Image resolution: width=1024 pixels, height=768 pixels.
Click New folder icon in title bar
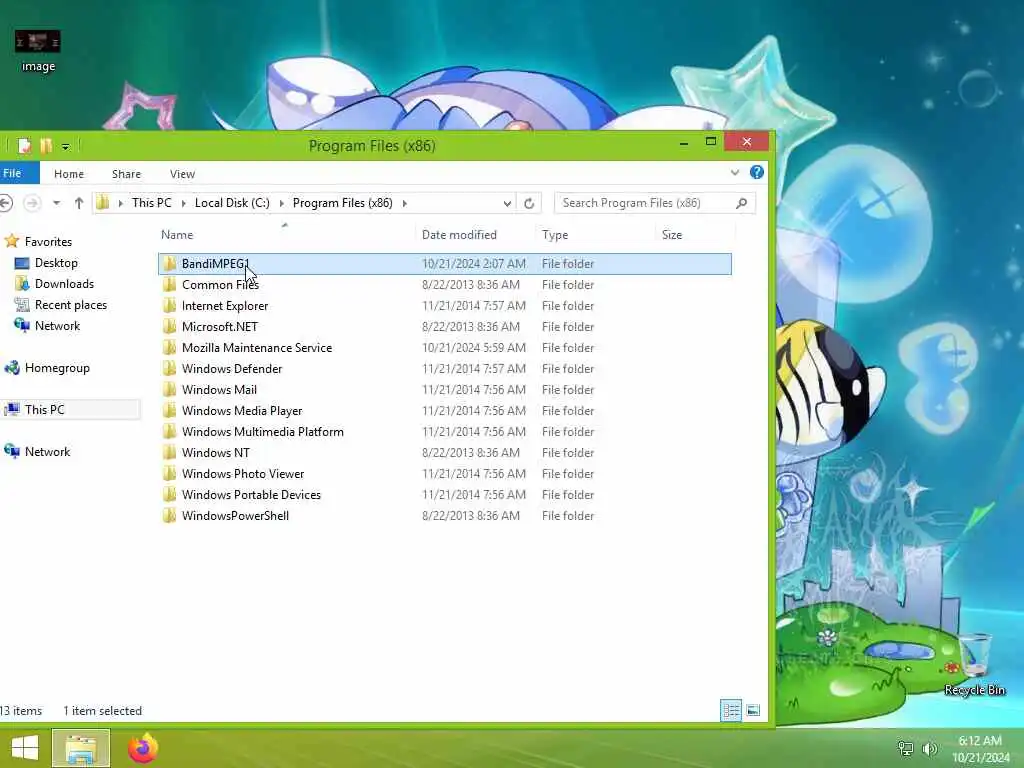[46, 146]
